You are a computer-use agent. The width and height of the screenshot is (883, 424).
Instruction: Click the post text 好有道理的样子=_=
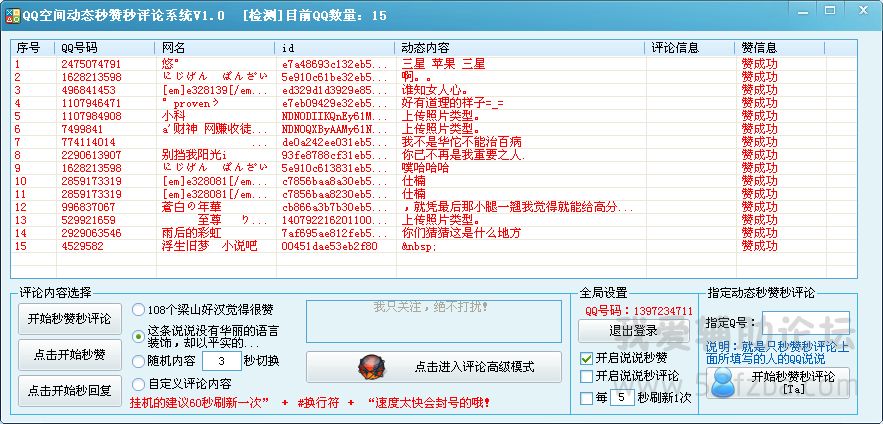tap(453, 103)
